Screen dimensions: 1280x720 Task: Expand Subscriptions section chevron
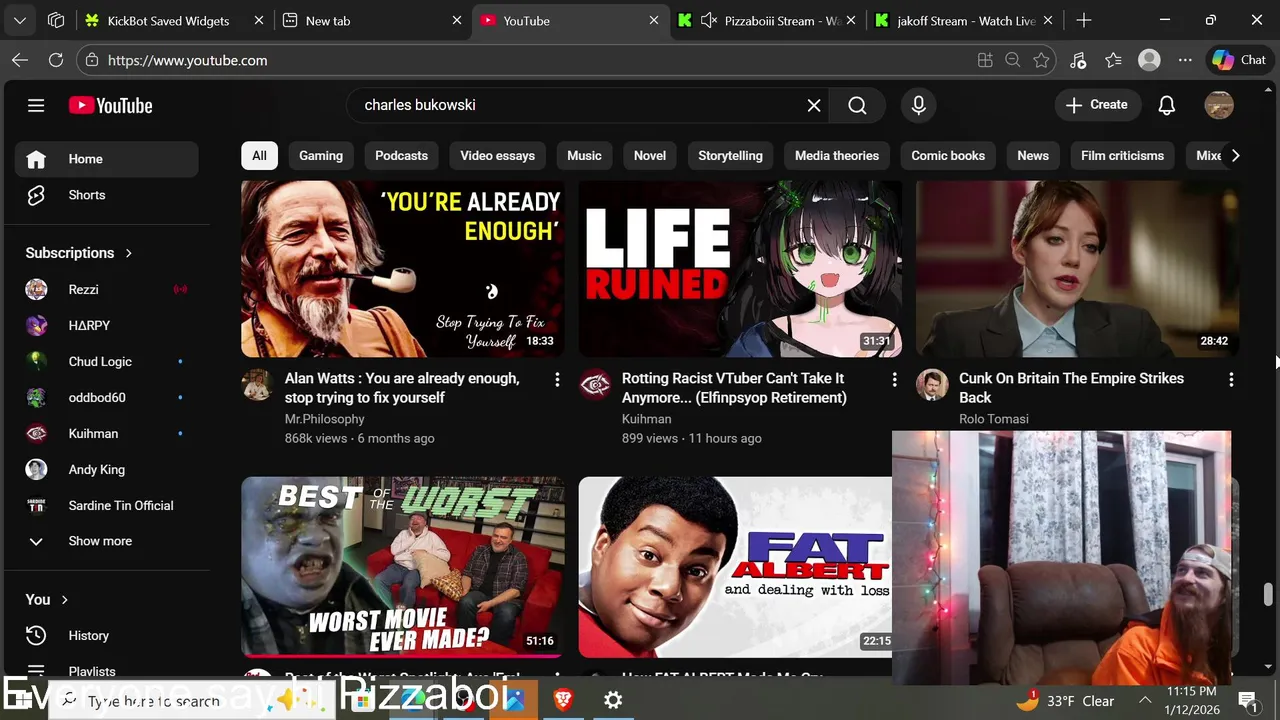click(129, 253)
